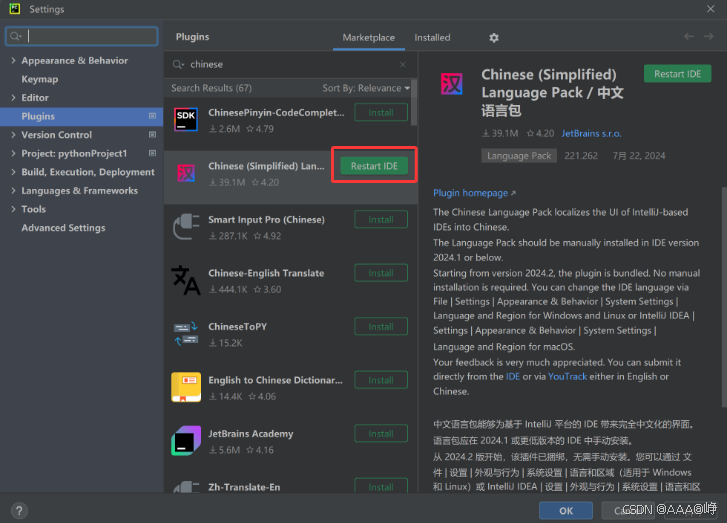The width and height of the screenshot is (727, 523).
Task: Install Chinese-English Translate plugin
Action: (x=381, y=273)
